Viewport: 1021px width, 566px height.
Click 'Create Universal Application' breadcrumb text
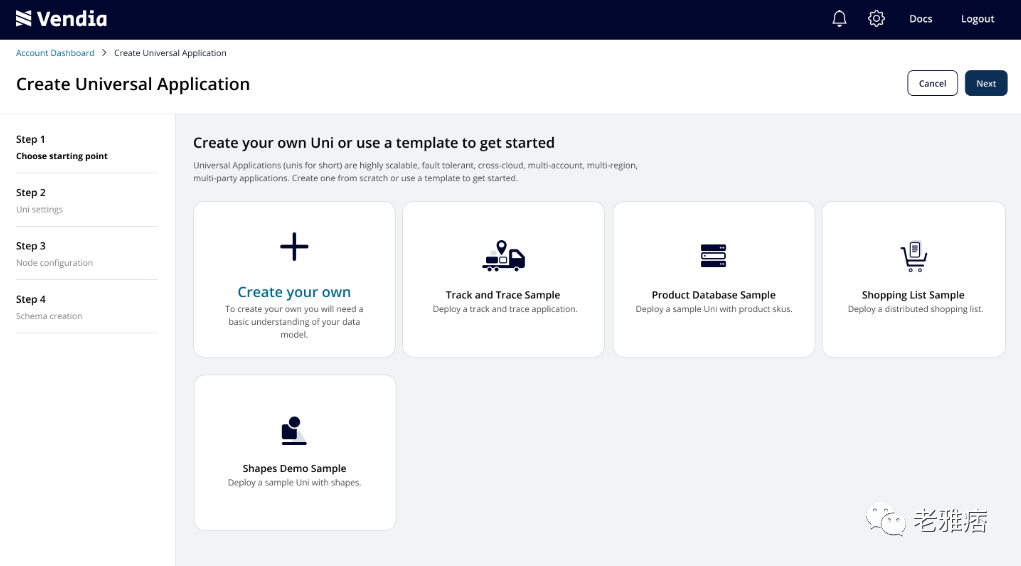click(x=170, y=53)
